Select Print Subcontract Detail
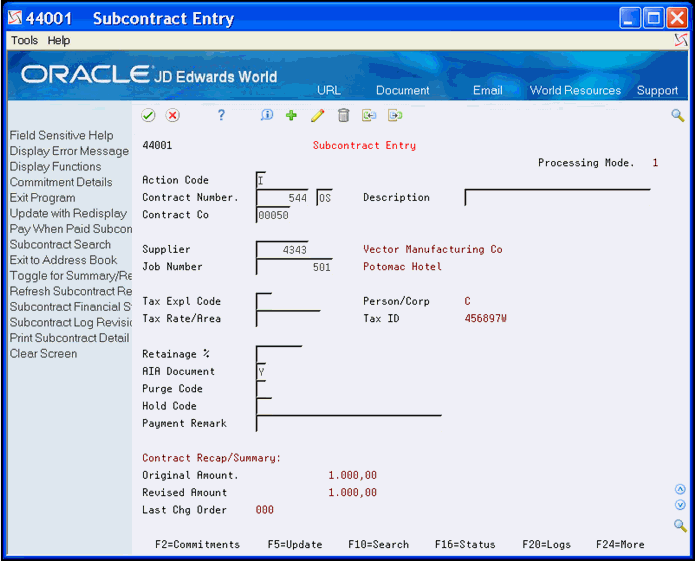Screen dimensions: 695x561 tap(70, 338)
